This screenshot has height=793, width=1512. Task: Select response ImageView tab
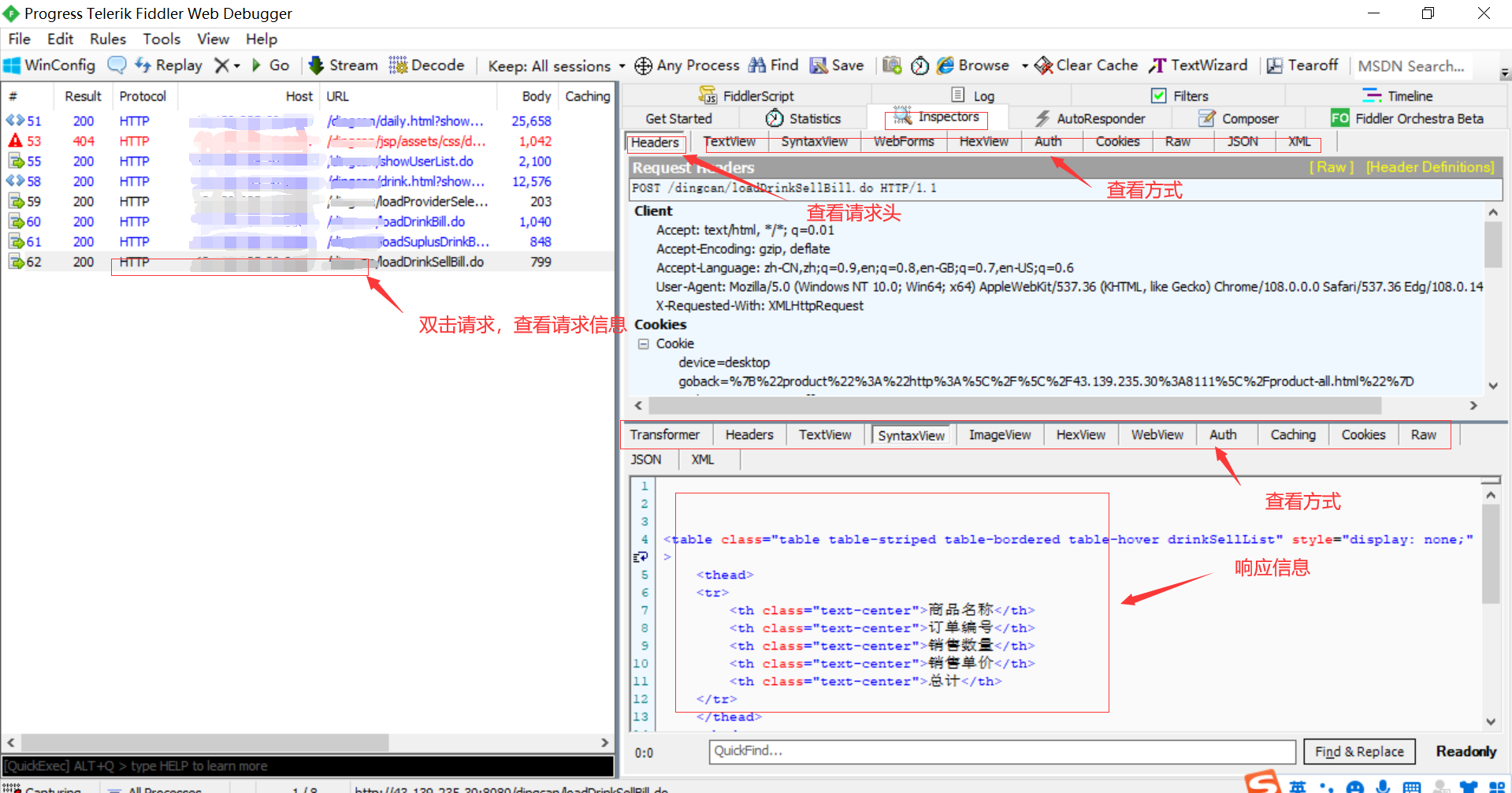(1000, 435)
